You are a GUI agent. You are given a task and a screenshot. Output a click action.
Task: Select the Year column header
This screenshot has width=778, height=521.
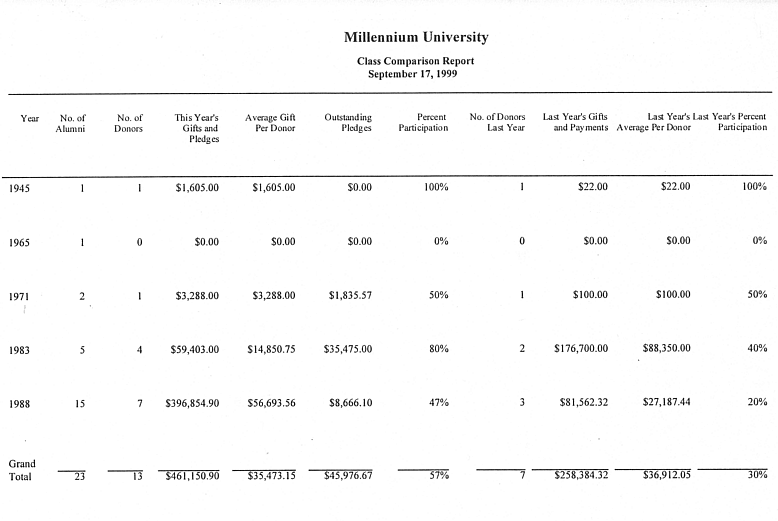[x=29, y=118]
